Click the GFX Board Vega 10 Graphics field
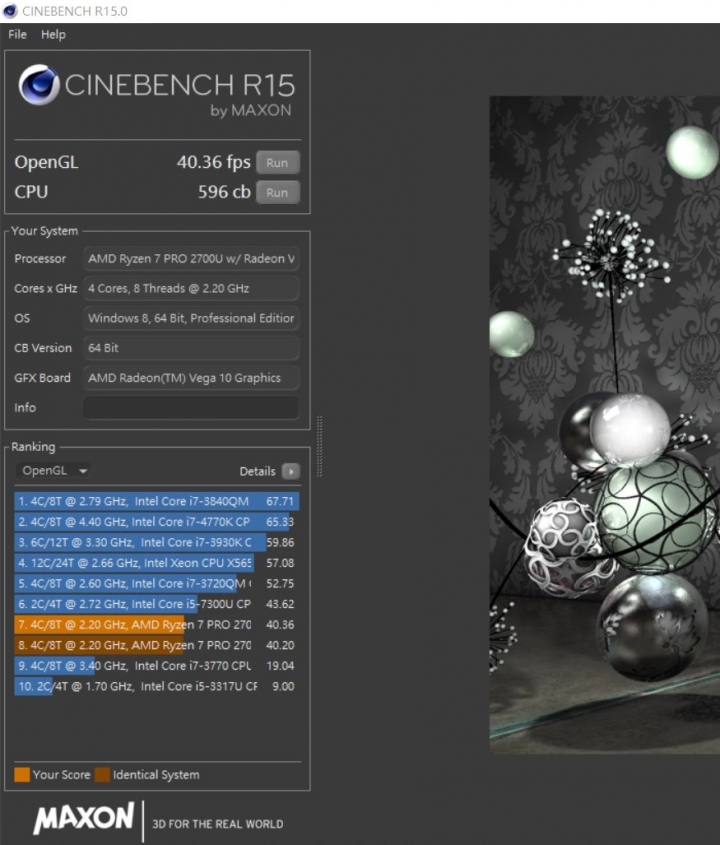Image resolution: width=720 pixels, height=845 pixels. pos(191,378)
